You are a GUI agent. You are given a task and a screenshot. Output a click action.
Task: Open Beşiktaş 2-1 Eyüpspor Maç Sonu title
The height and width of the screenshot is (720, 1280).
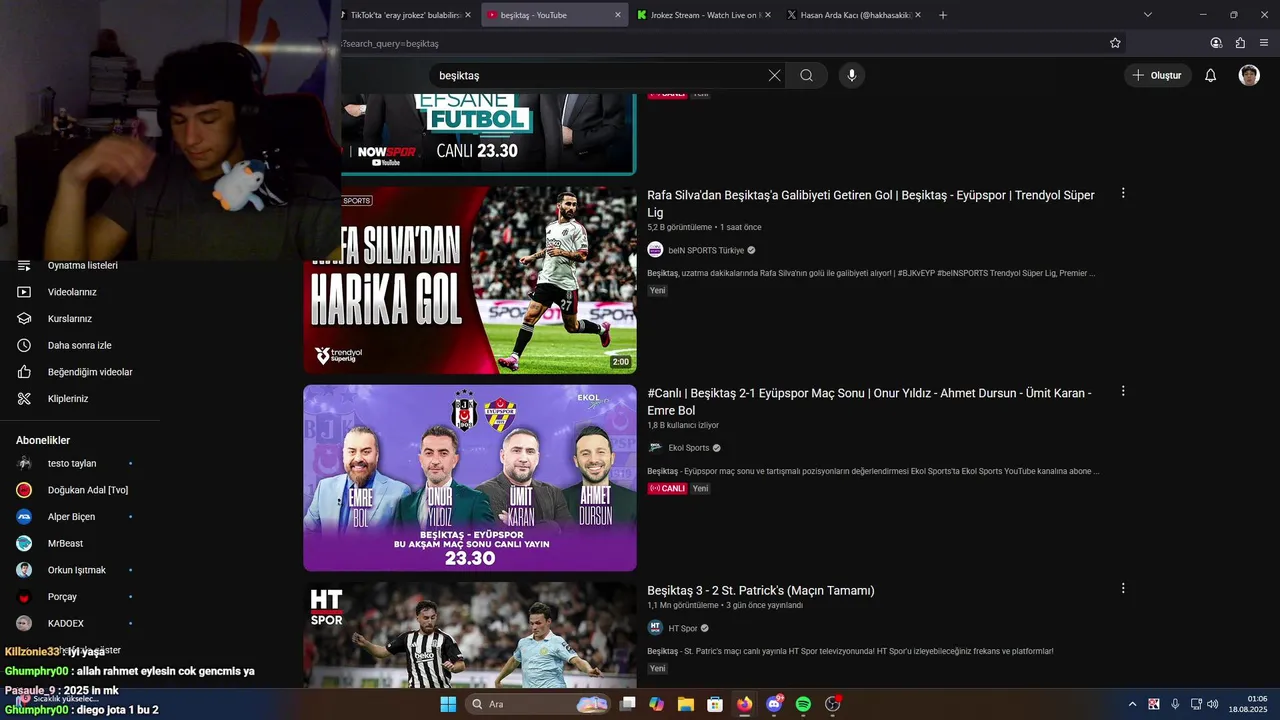[869, 401]
